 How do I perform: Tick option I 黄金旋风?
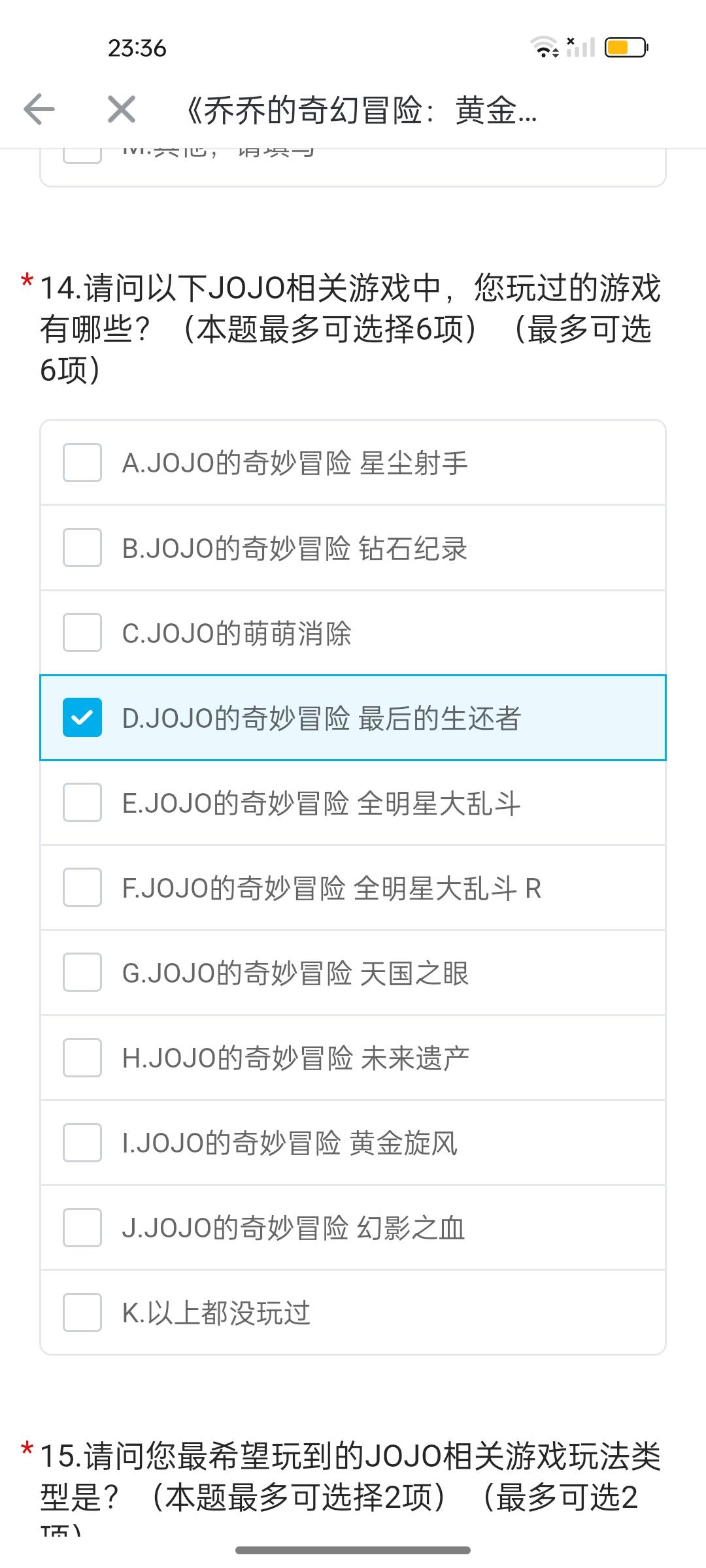click(82, 1143)
